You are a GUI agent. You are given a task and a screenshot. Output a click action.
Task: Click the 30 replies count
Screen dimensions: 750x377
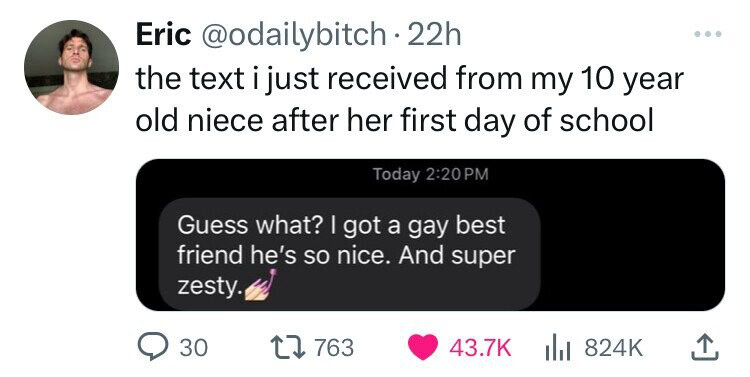click(x=194, y=348)
